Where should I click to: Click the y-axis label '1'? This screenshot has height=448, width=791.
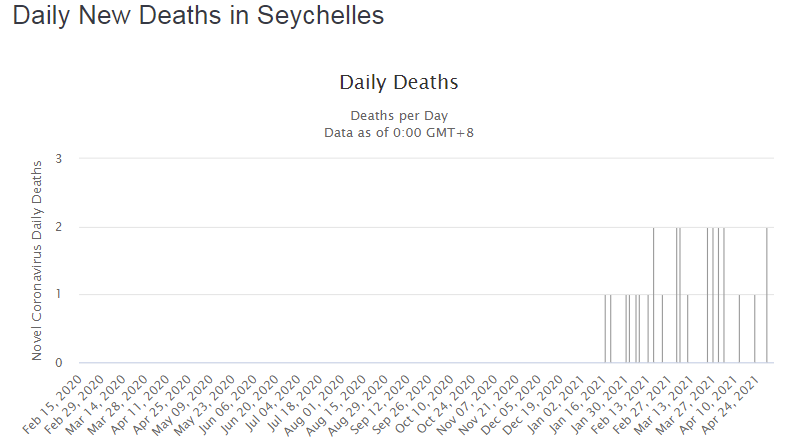click(59, 294)
